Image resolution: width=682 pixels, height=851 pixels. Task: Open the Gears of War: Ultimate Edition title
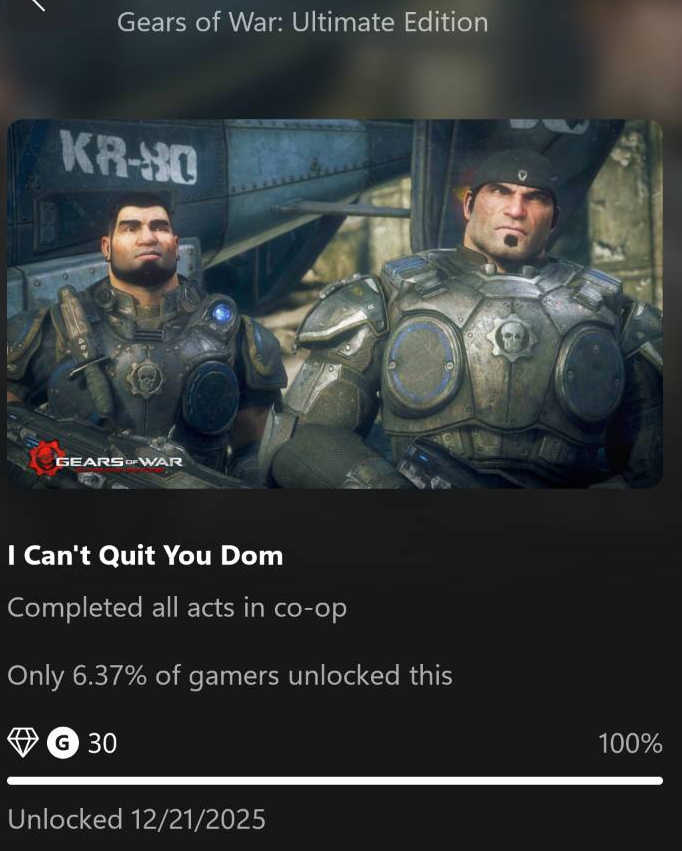coord(302,22)
